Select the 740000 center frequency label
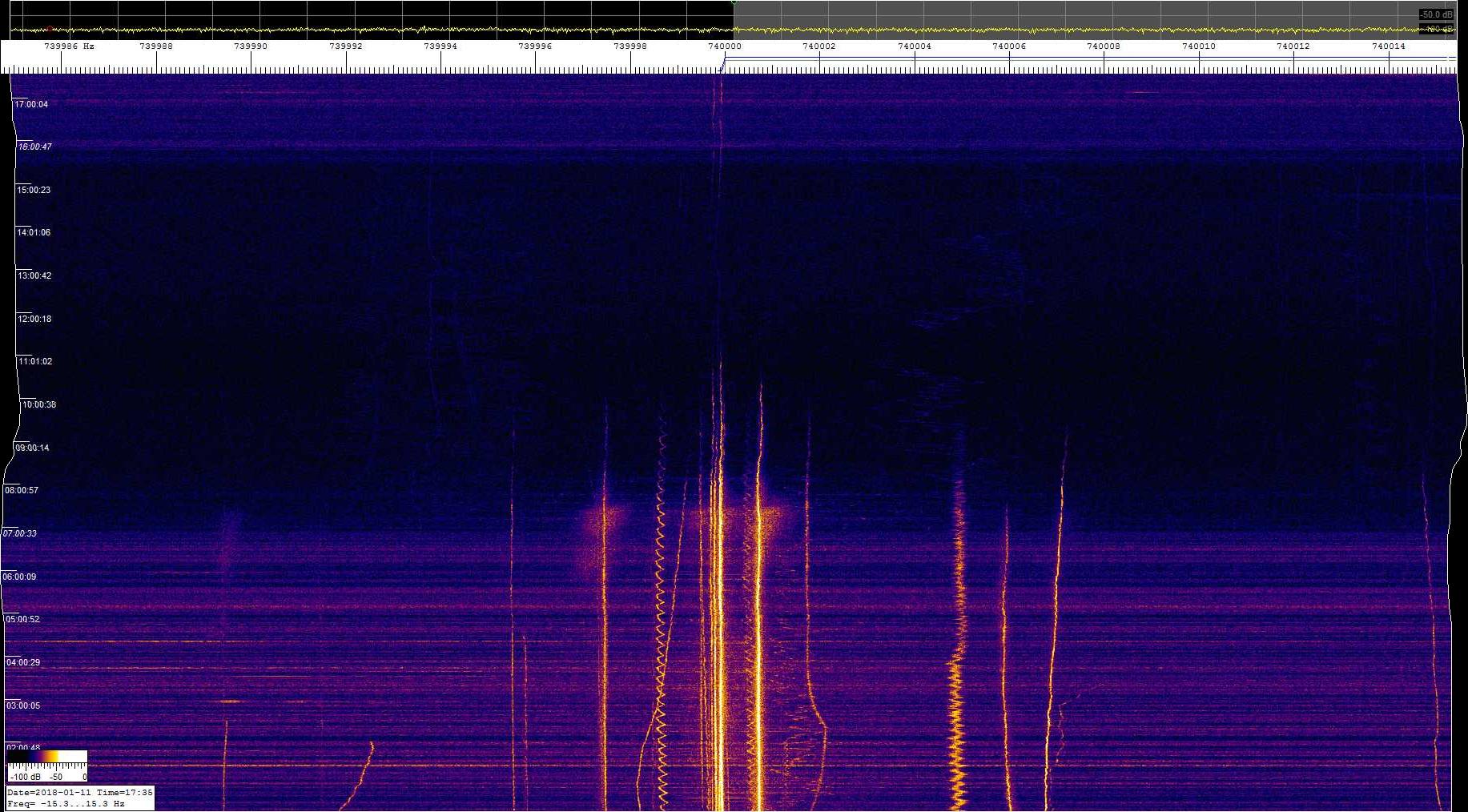The width and height of the screenshot is (1468, 812). tap(725, 46)
